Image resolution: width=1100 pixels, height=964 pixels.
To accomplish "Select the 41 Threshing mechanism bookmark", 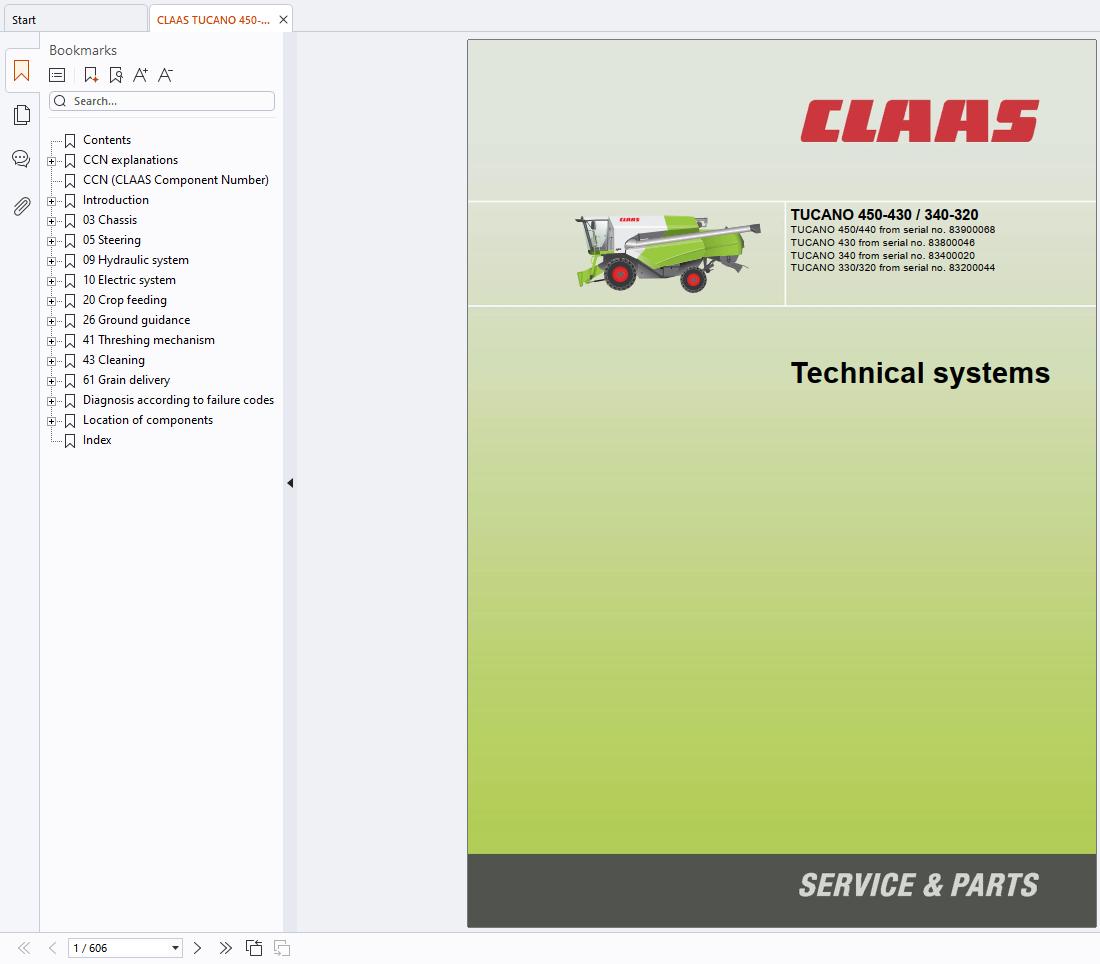I will (149, 340).
